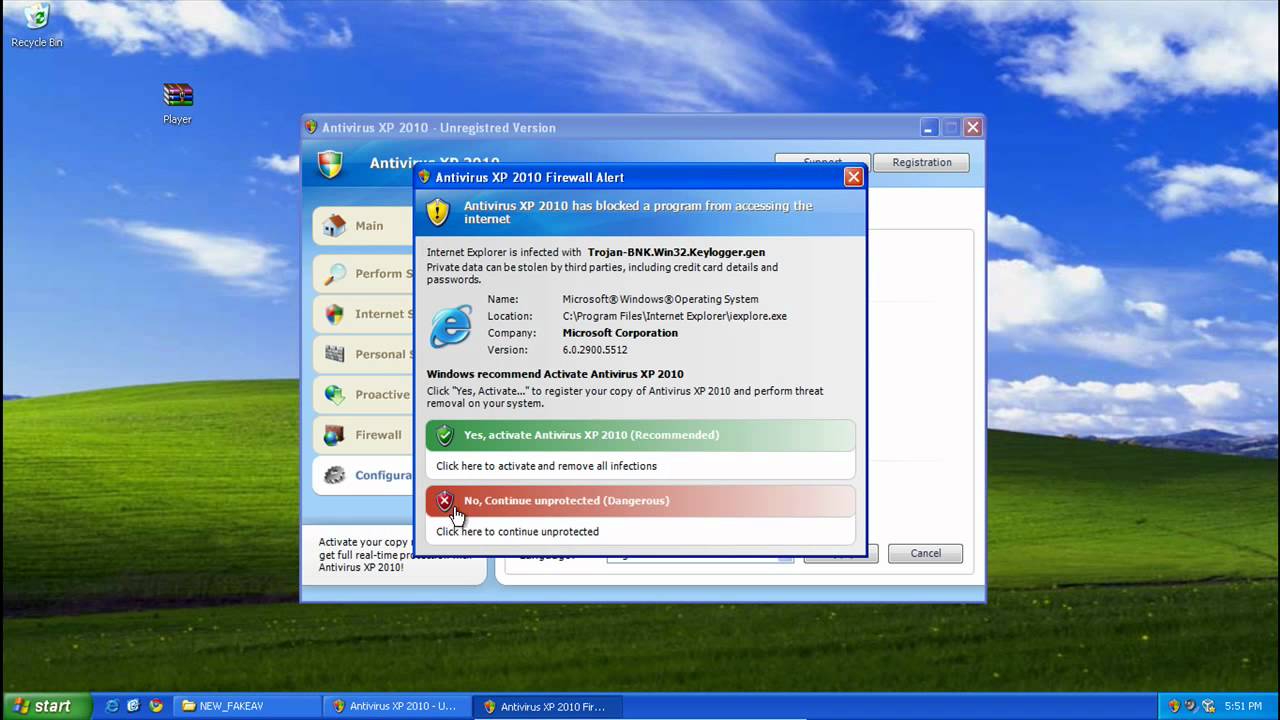Open the Perform Scan tab
The width and height of the screenshot is (1280, 720).
coord(364,273)
